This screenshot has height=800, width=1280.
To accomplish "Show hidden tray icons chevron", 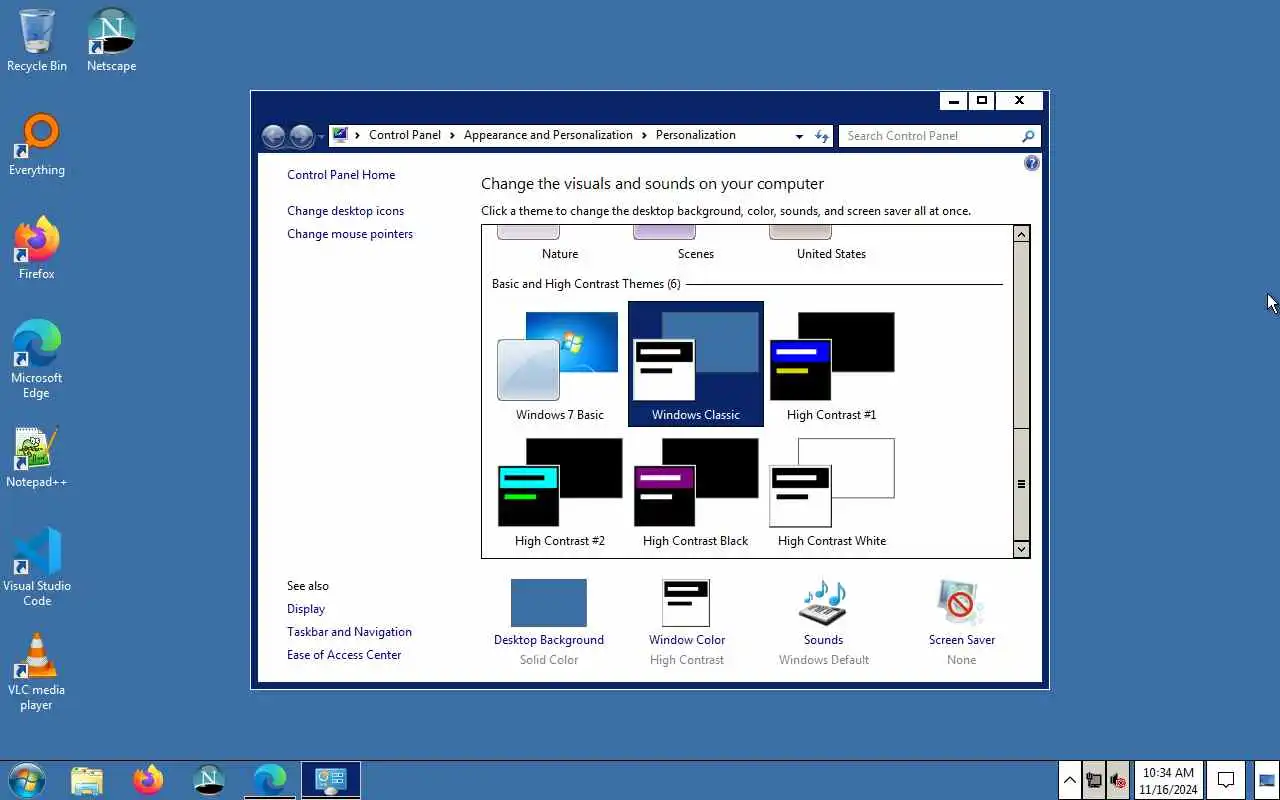I will click(x=1069, y=780).
